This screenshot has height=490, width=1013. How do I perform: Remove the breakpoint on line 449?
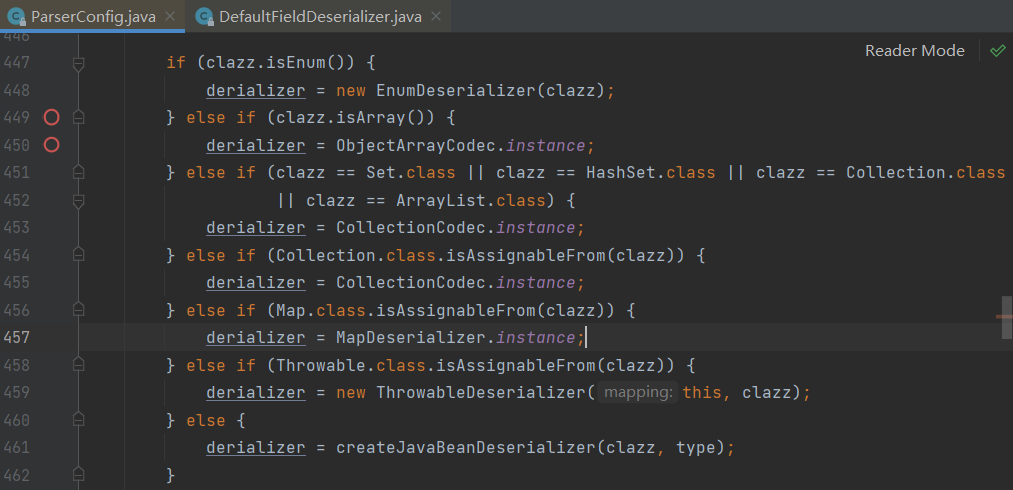(x=52, y=117)
